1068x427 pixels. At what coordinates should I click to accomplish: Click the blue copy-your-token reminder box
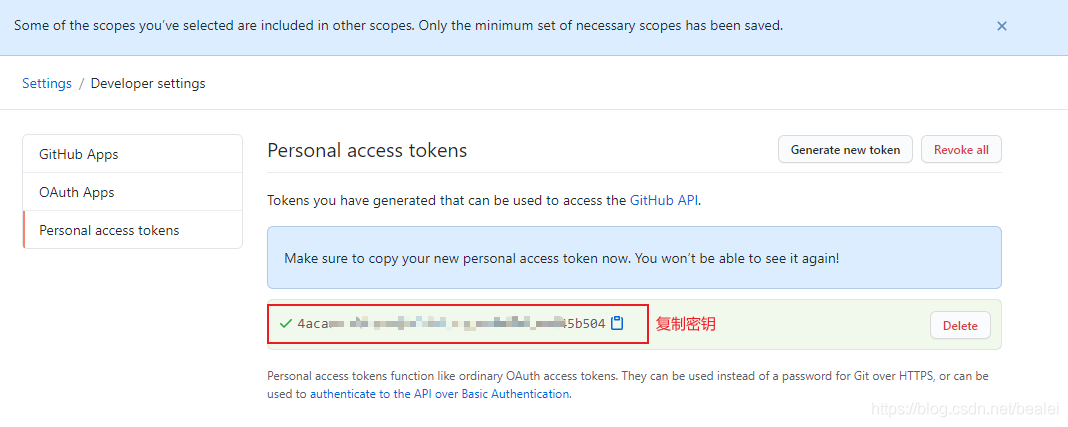634,258
